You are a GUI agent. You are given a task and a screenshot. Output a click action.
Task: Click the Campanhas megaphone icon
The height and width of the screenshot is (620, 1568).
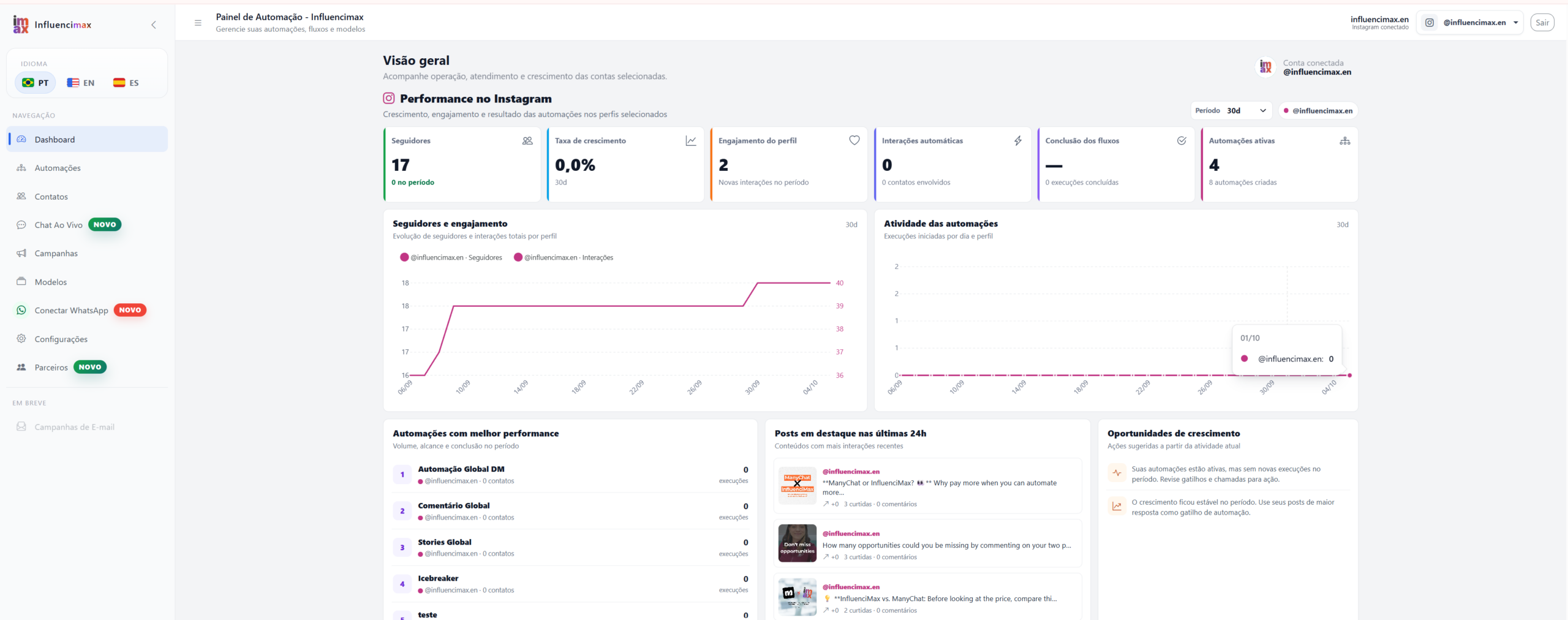click(x=21, y=253)
